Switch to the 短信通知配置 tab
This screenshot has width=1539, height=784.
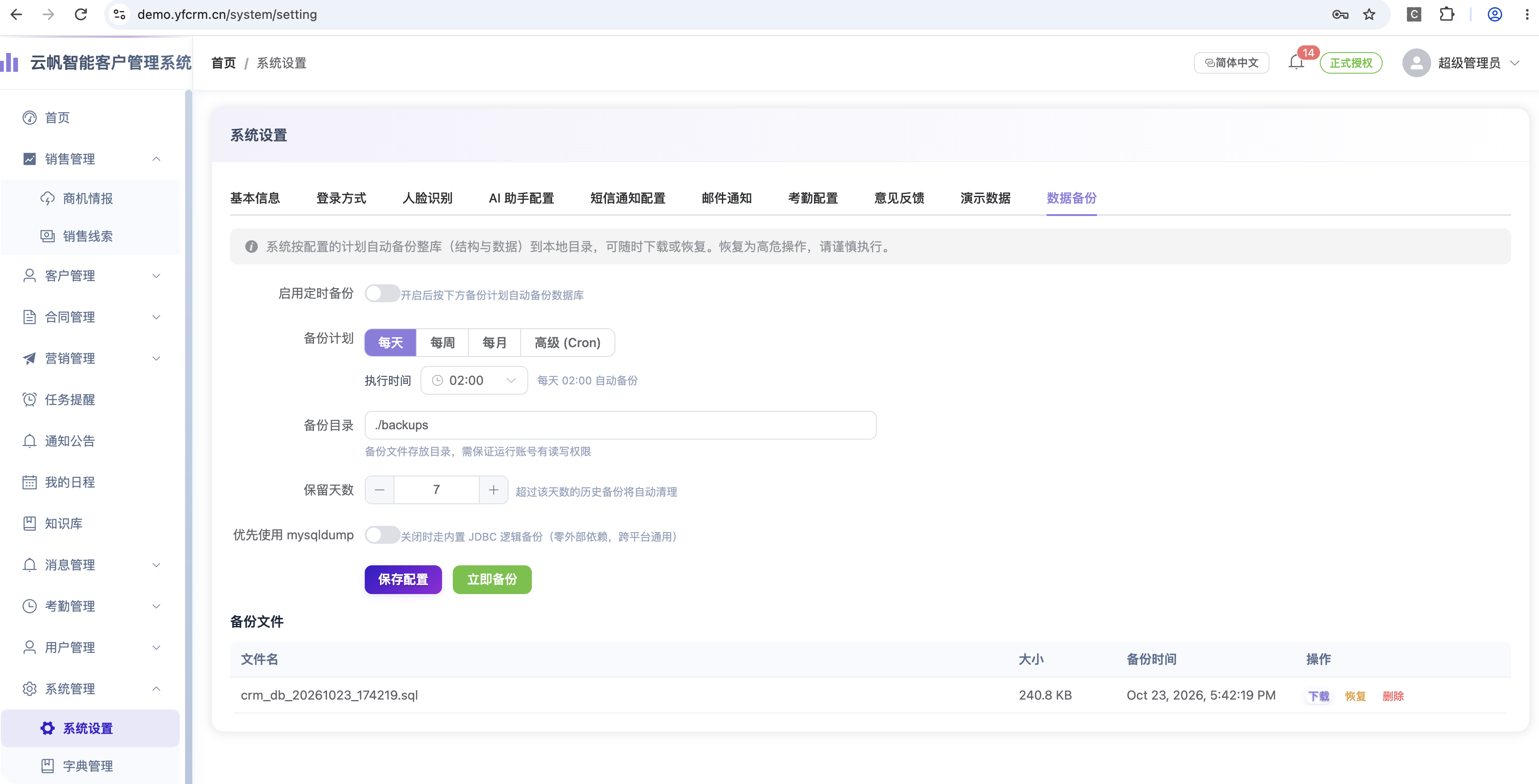[628, 198]
